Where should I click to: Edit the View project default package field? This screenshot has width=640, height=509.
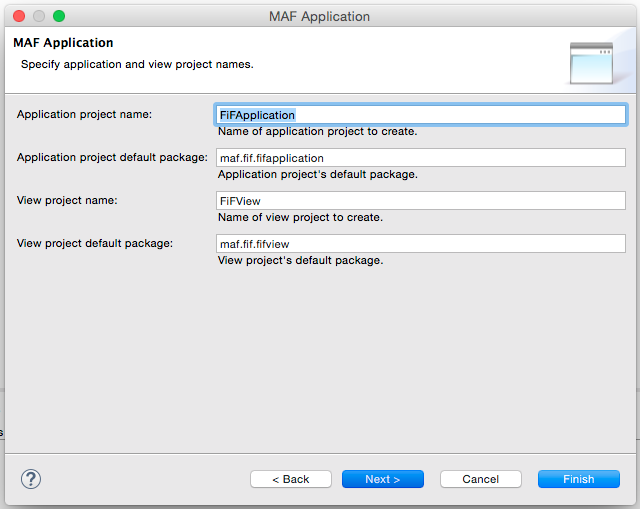point(420,244)
